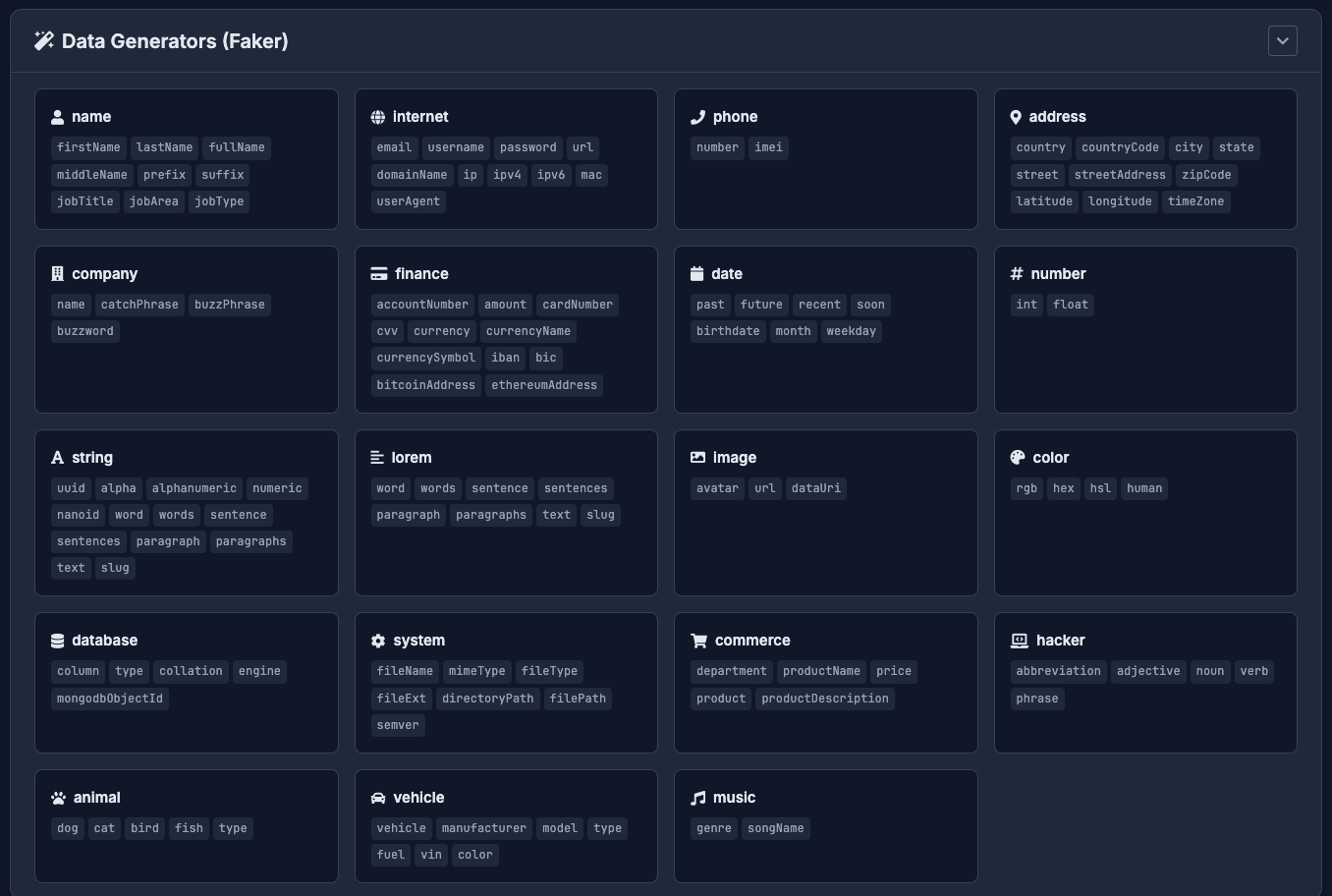Click the gear icon next to system

pos(378,640)
